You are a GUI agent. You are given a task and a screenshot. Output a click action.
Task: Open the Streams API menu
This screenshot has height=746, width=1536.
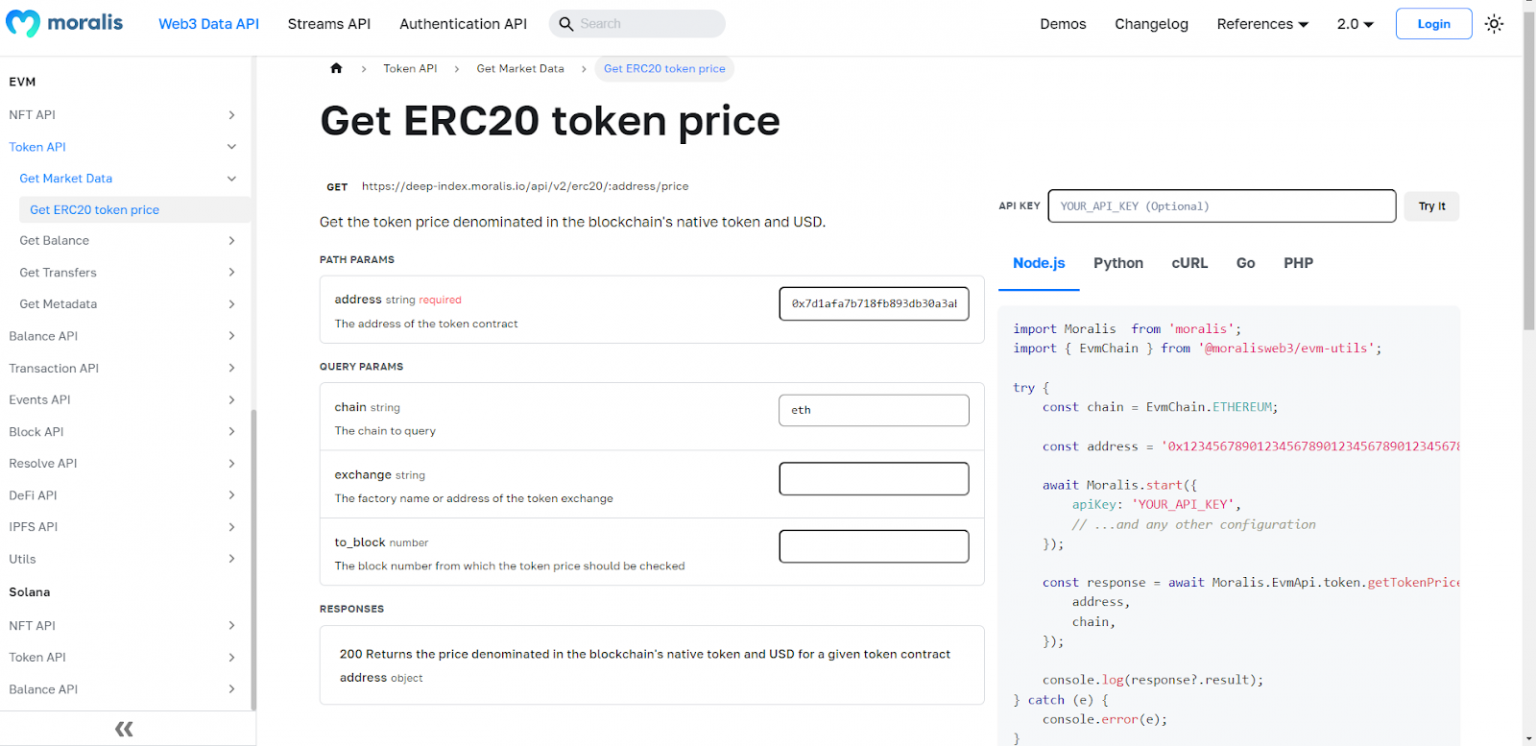[329, 23]
